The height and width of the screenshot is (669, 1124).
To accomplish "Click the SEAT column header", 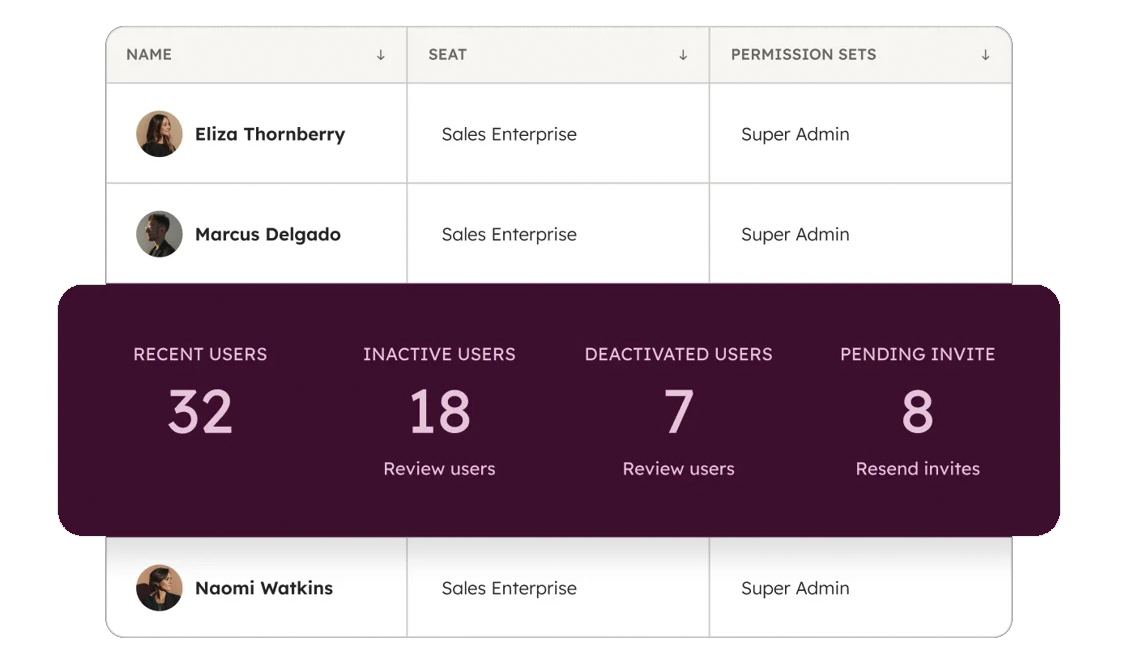I will (x=447, y=55).
